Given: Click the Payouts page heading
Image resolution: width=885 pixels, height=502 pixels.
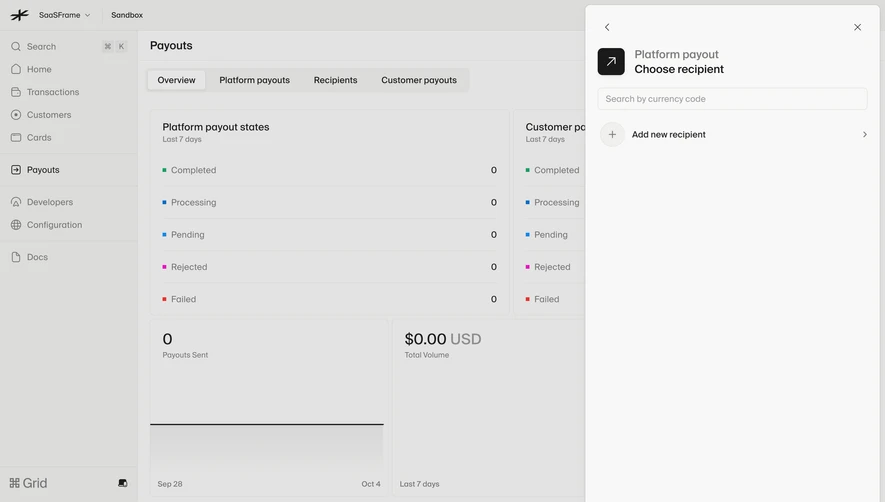Looking at the screenshot, I should (171, 45).
